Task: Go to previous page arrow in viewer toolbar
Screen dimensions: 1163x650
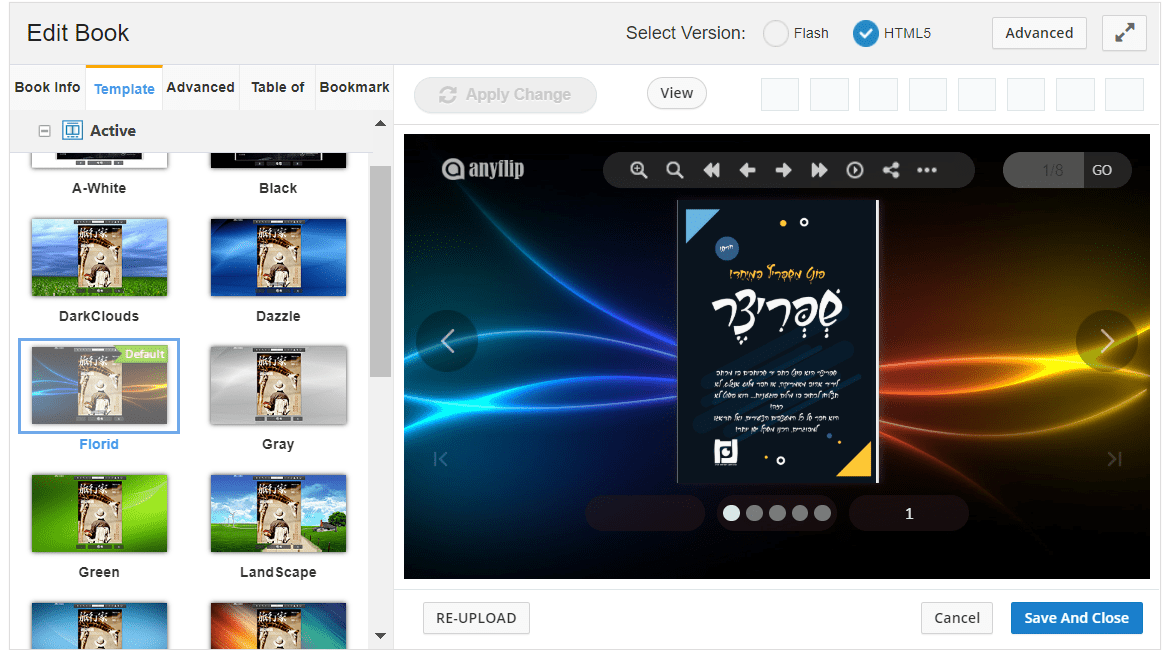Action: pos(747,170)
